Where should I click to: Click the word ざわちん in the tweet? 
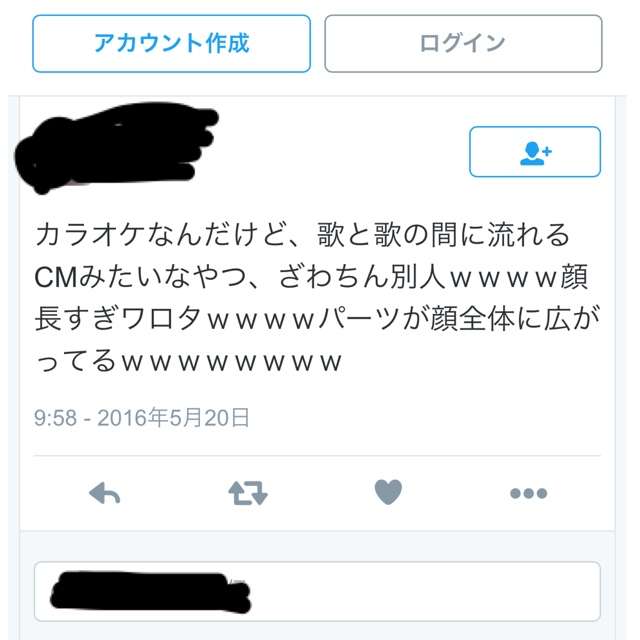(333, 277)
